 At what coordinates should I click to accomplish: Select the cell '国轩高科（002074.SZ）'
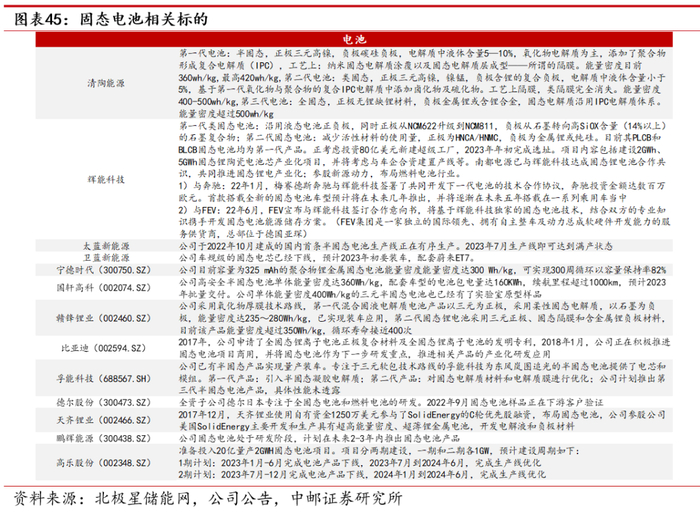pos(104,288)
